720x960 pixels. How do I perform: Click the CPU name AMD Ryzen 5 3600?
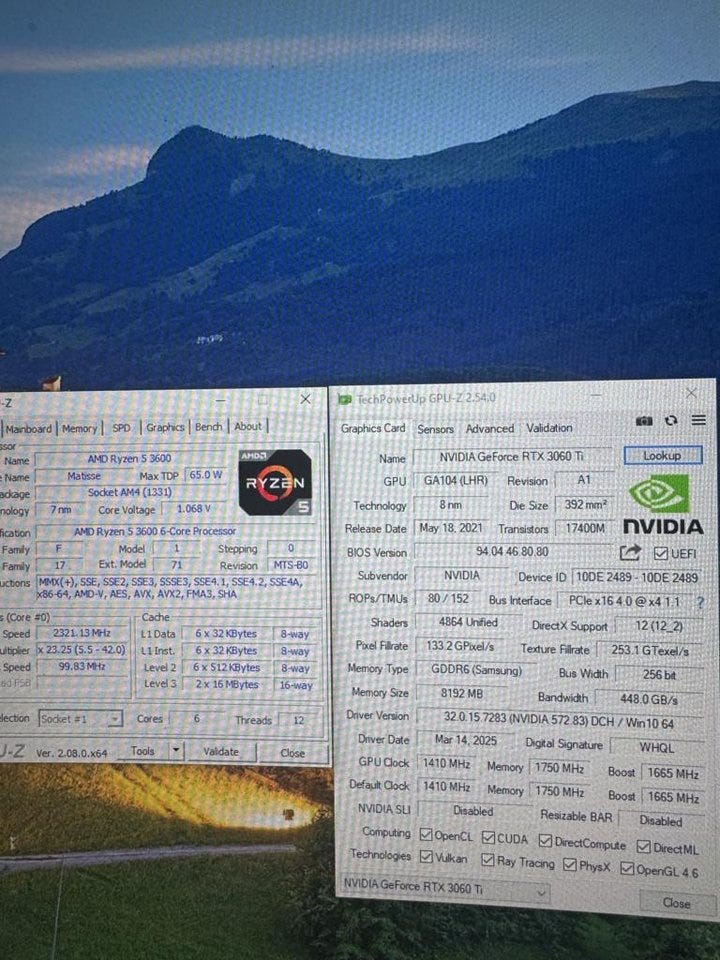coord(129,458)
